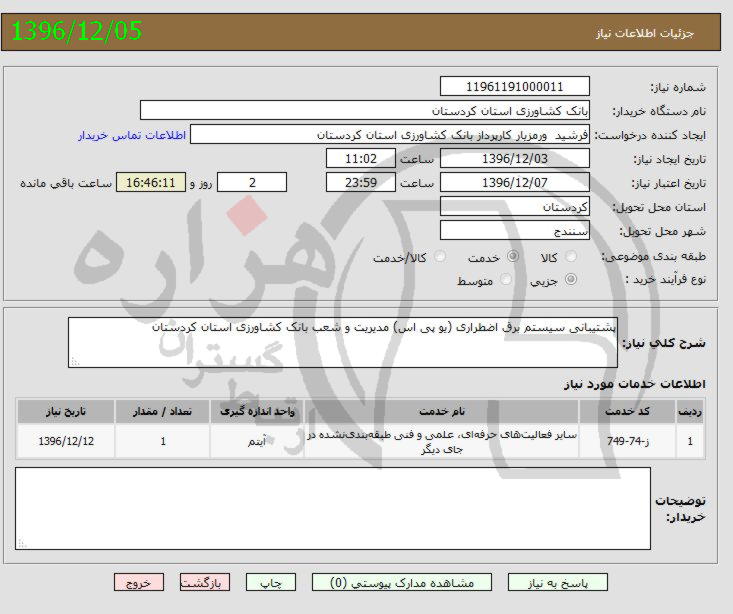Click the تعداد / مقدار column header
Viewport: 733px width, 614px height.
click(x=162, y=412)
